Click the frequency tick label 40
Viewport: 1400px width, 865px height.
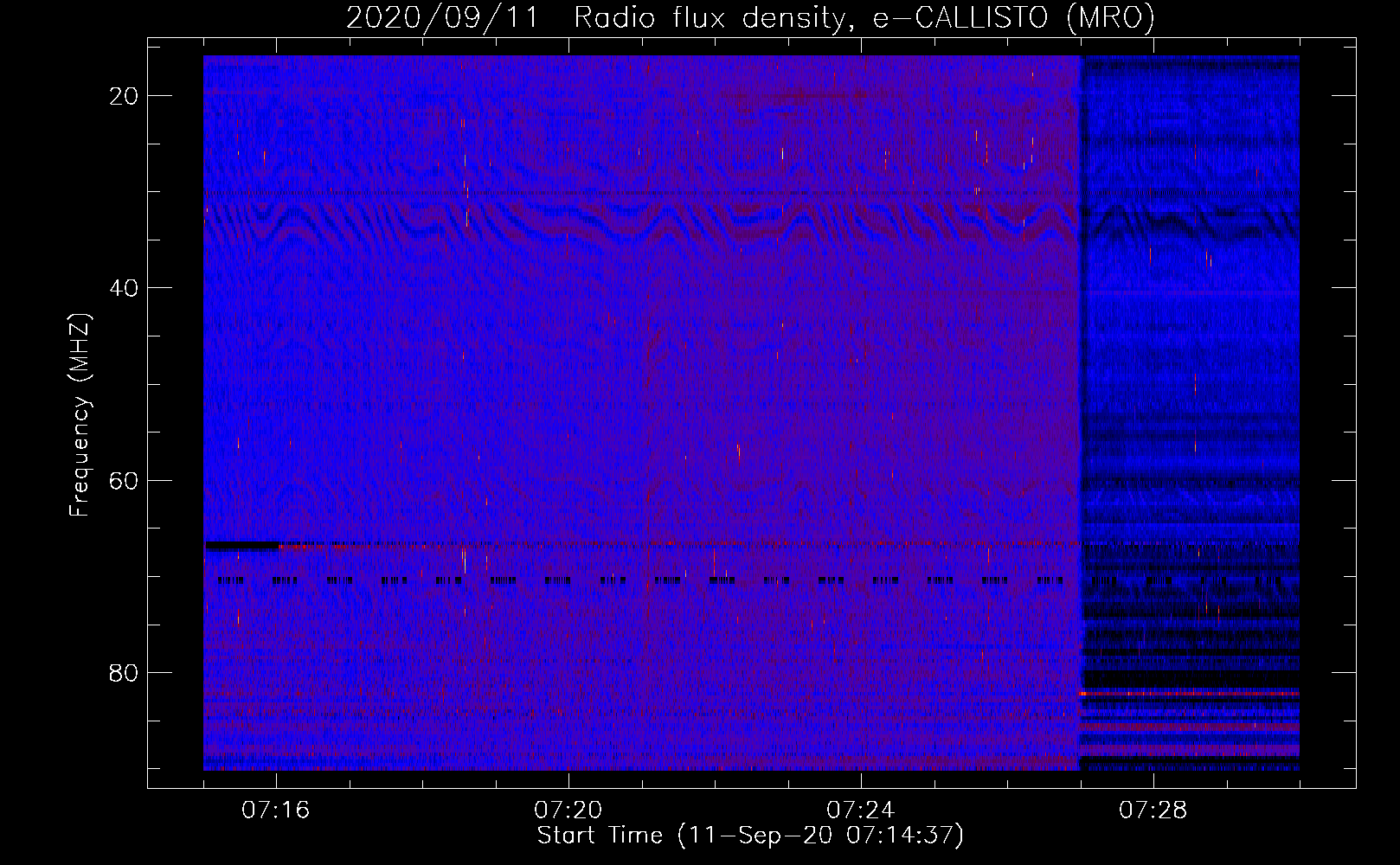(125, 288)
